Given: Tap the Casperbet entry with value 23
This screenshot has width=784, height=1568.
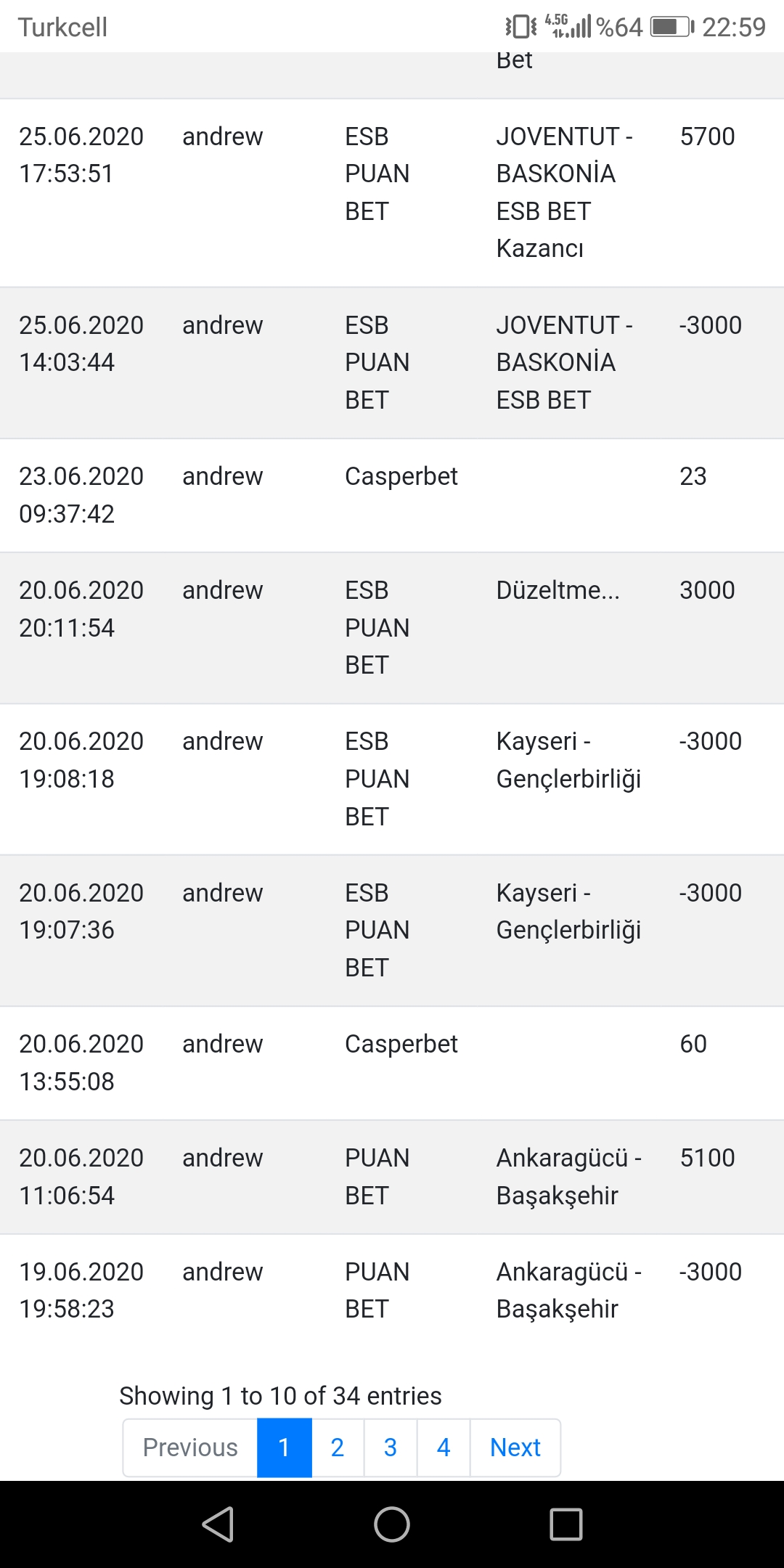Looking at the screenshot, I should (392, 495).
